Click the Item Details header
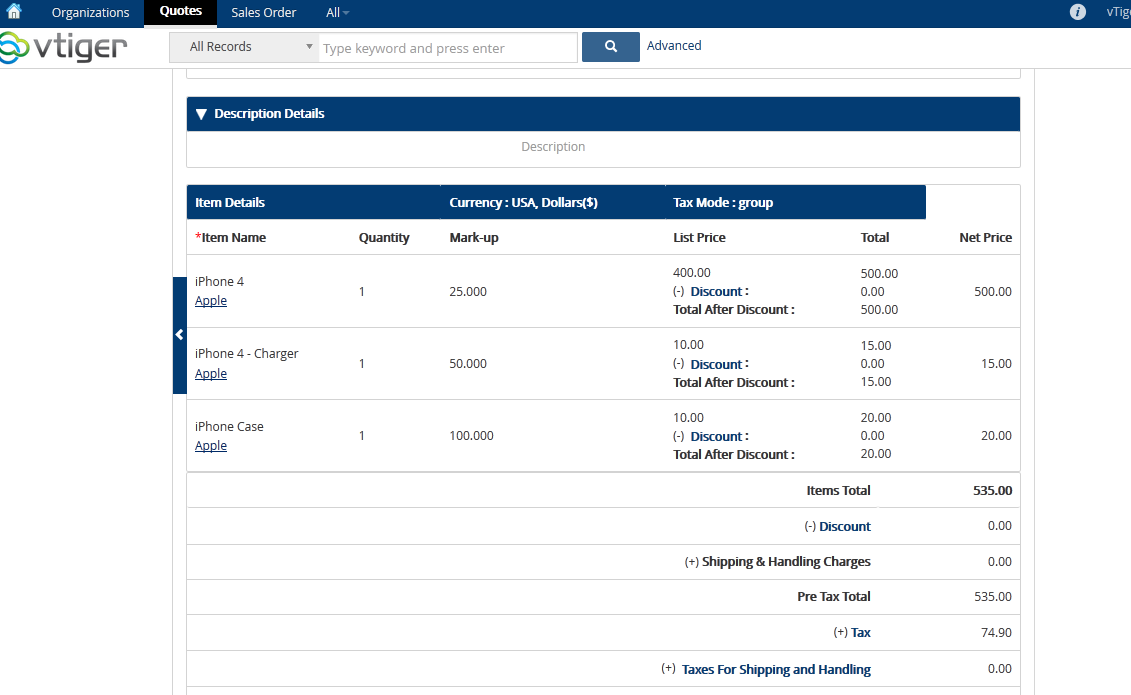 (230, 203)
